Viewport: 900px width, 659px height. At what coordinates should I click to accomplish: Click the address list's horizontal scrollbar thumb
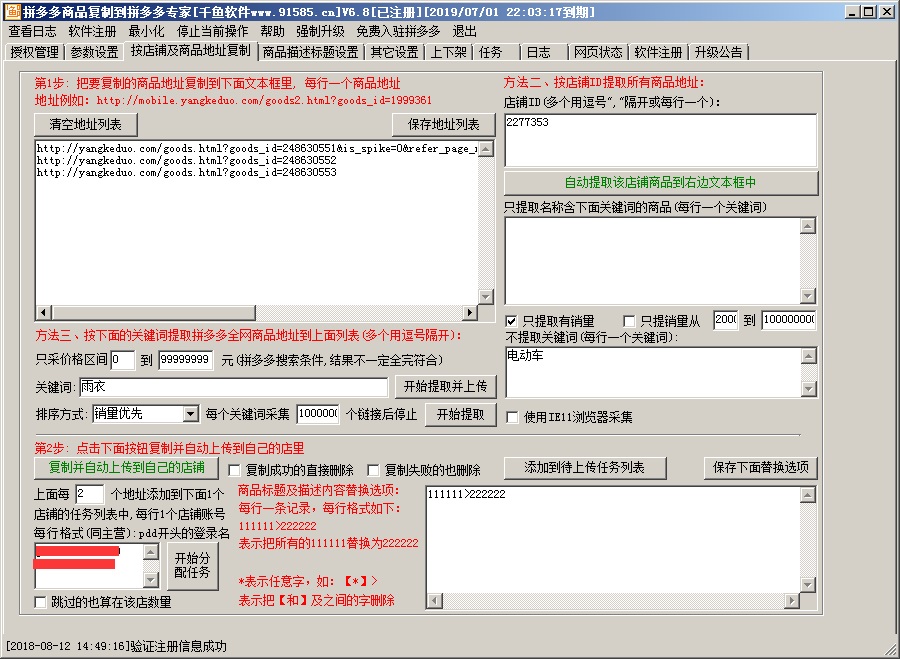tap(153, 313)
